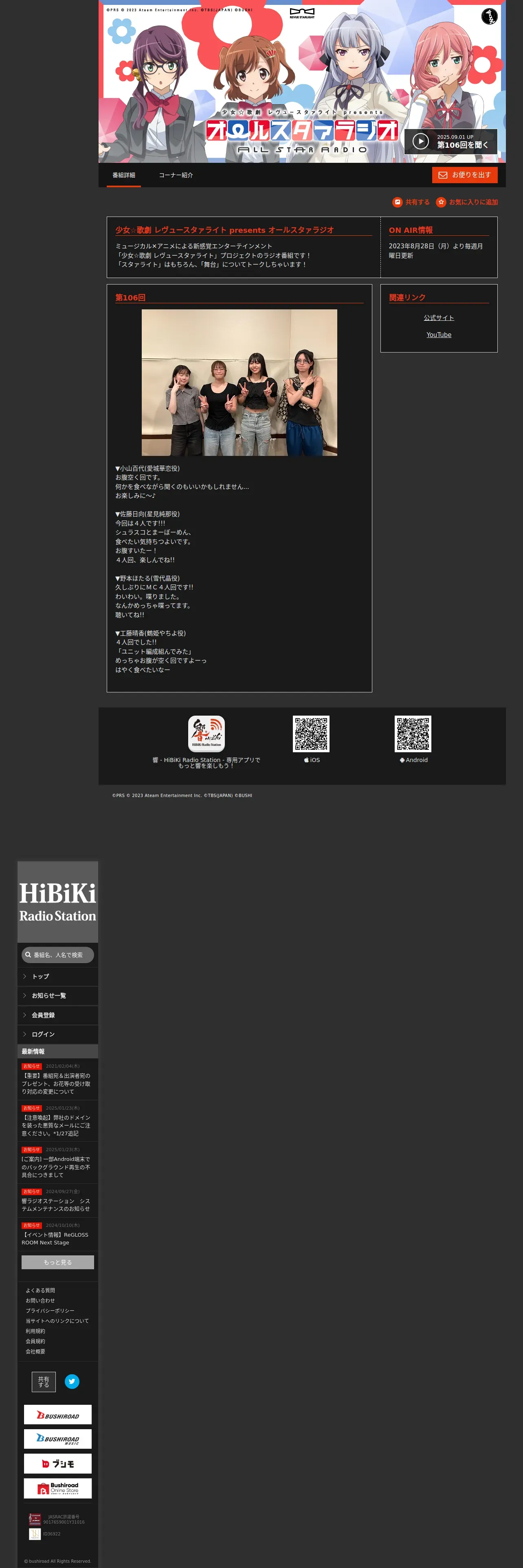523x1568 pixels.
Task: Click the iOS label under the QR code
Action: pos(312,760)
